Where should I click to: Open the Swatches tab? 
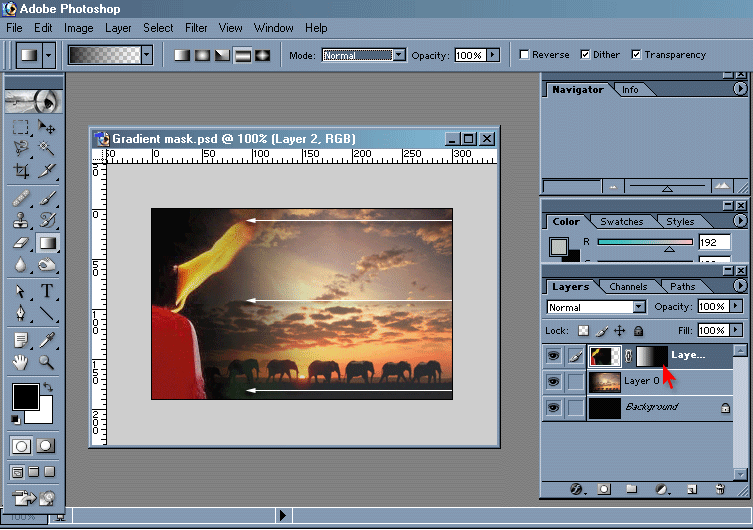tap(621, 221)
